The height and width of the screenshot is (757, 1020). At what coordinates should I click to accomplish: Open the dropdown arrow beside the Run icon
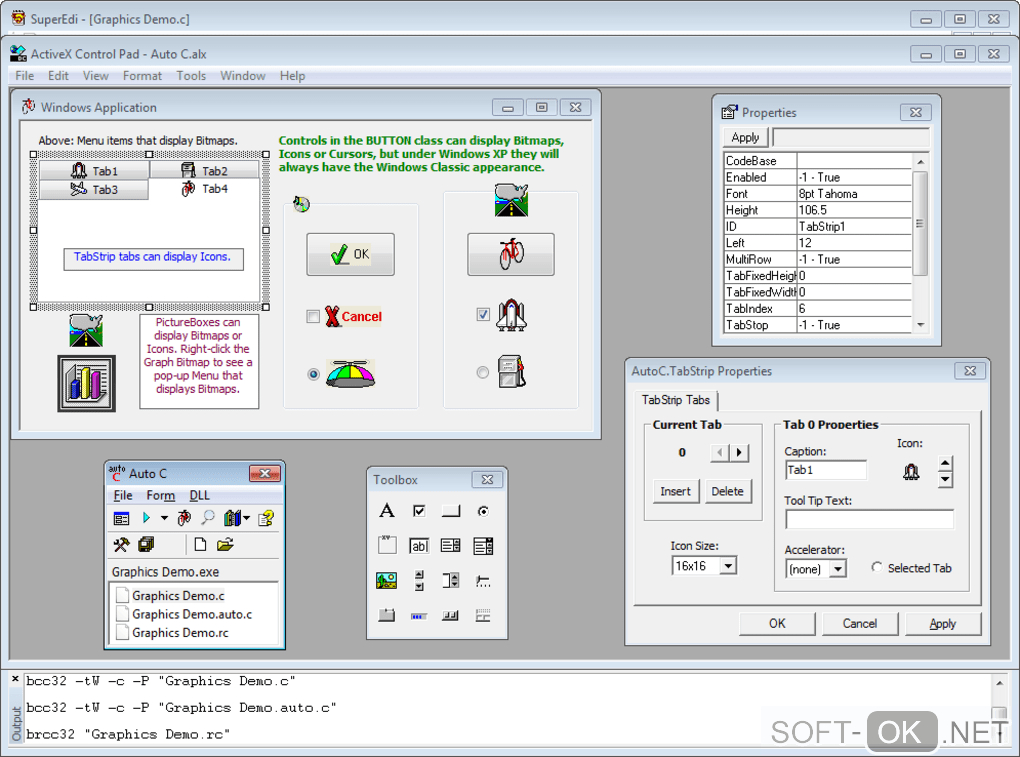pos(164,518)
